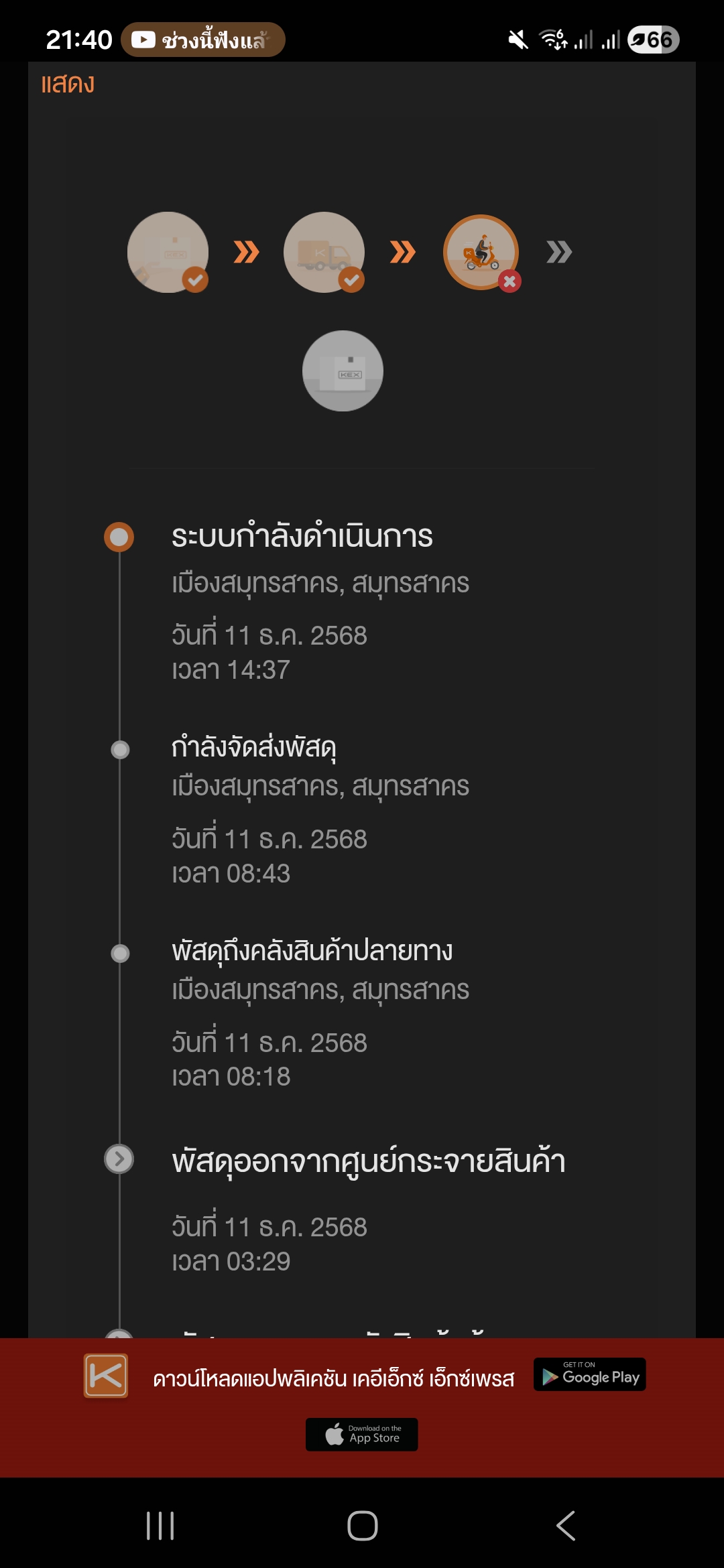
Task: Open the Download on the App Store button
Action: [x=362, y=1435]
